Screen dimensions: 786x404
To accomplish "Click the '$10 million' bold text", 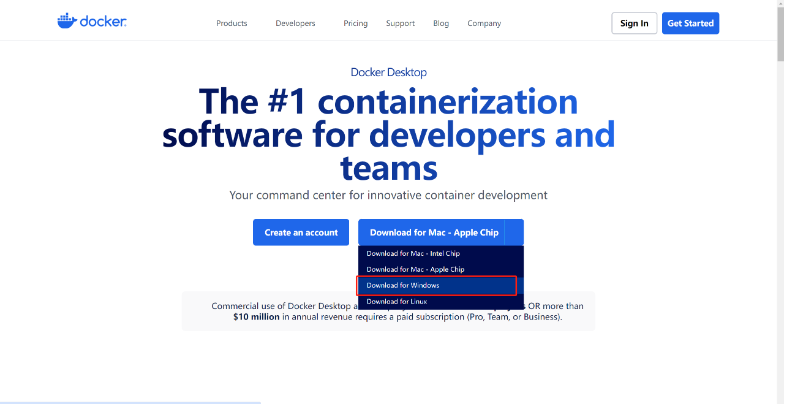I will tap(256, 317).
